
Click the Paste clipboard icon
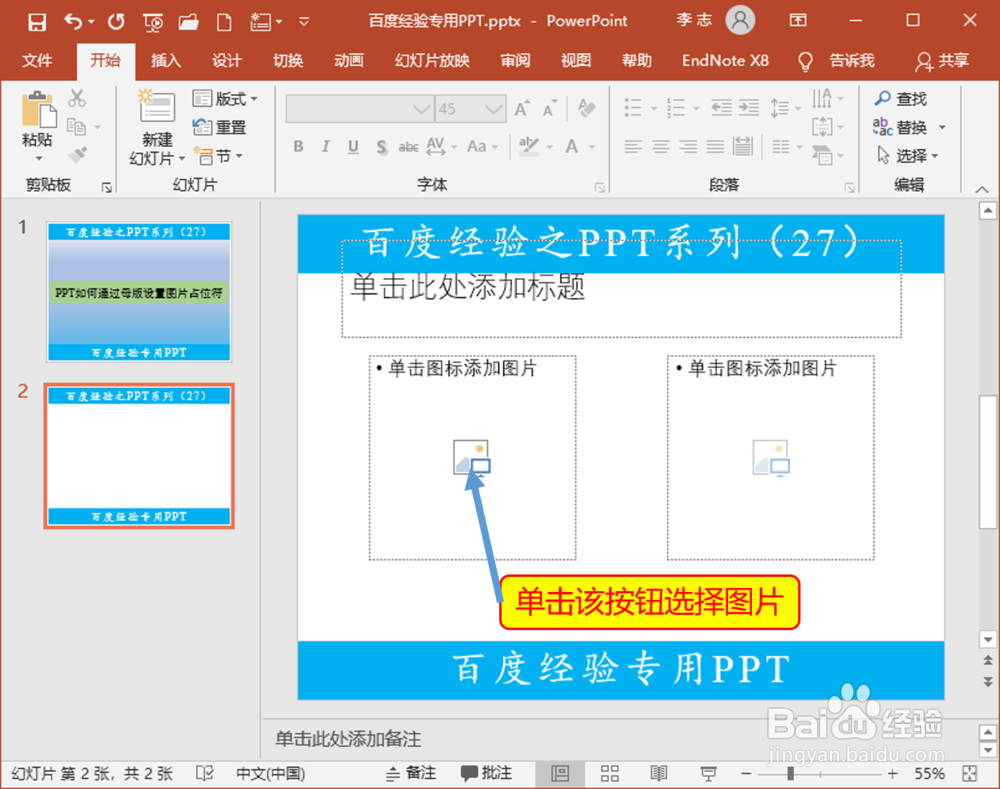coord(38,110)
